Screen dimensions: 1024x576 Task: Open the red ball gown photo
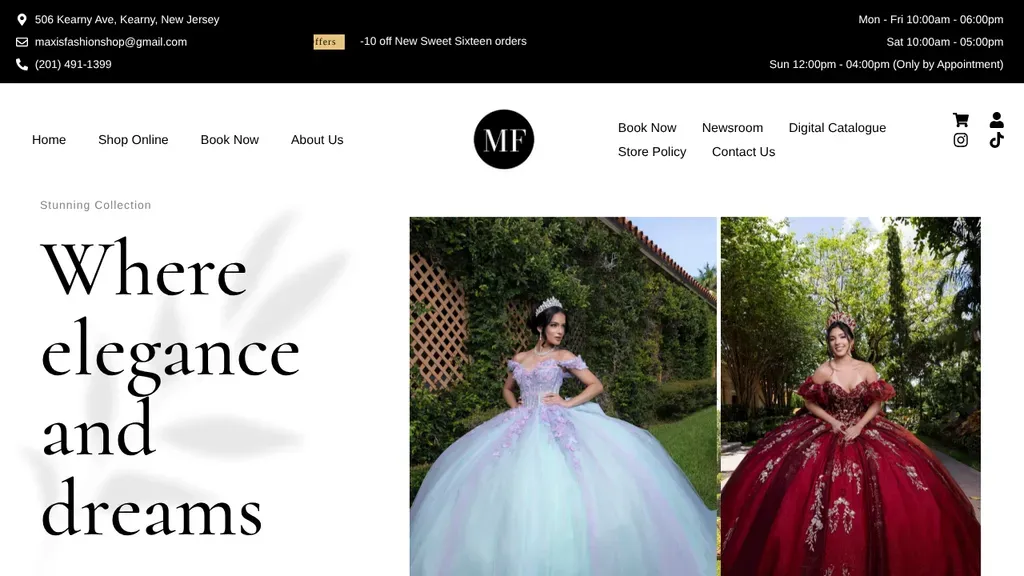tap(850, 396)
